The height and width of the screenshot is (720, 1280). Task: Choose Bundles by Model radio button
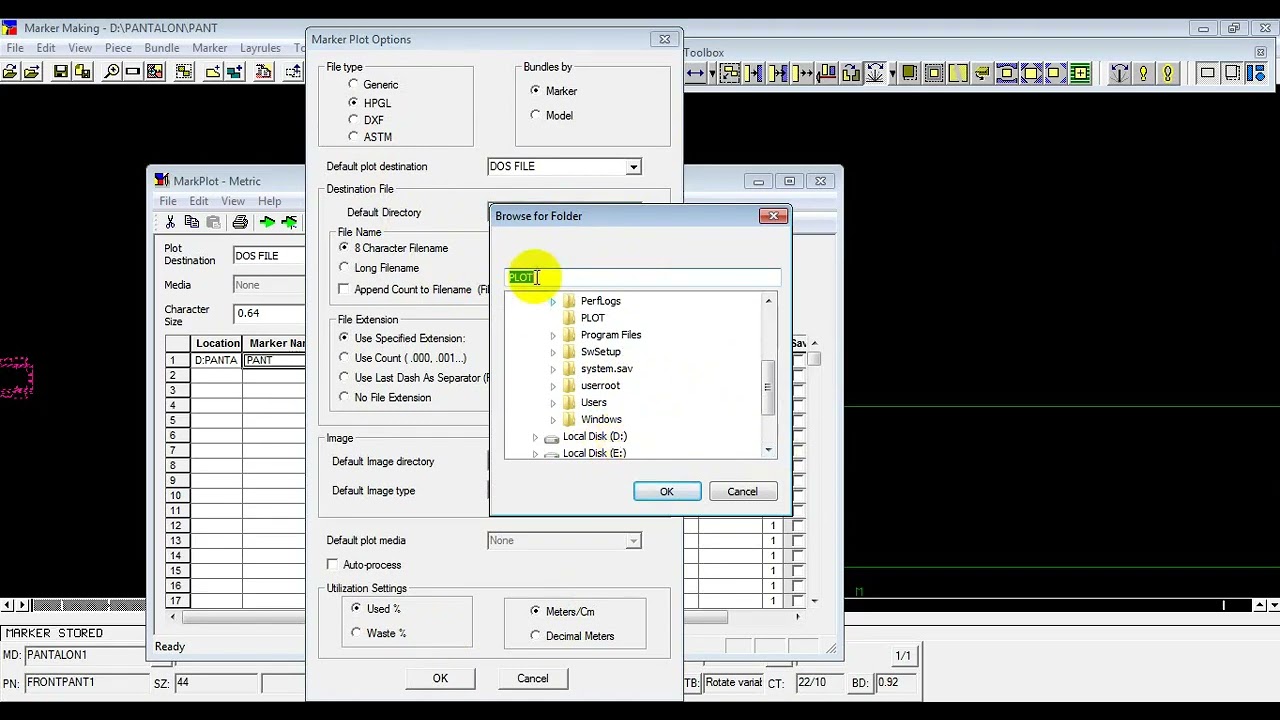535,116
